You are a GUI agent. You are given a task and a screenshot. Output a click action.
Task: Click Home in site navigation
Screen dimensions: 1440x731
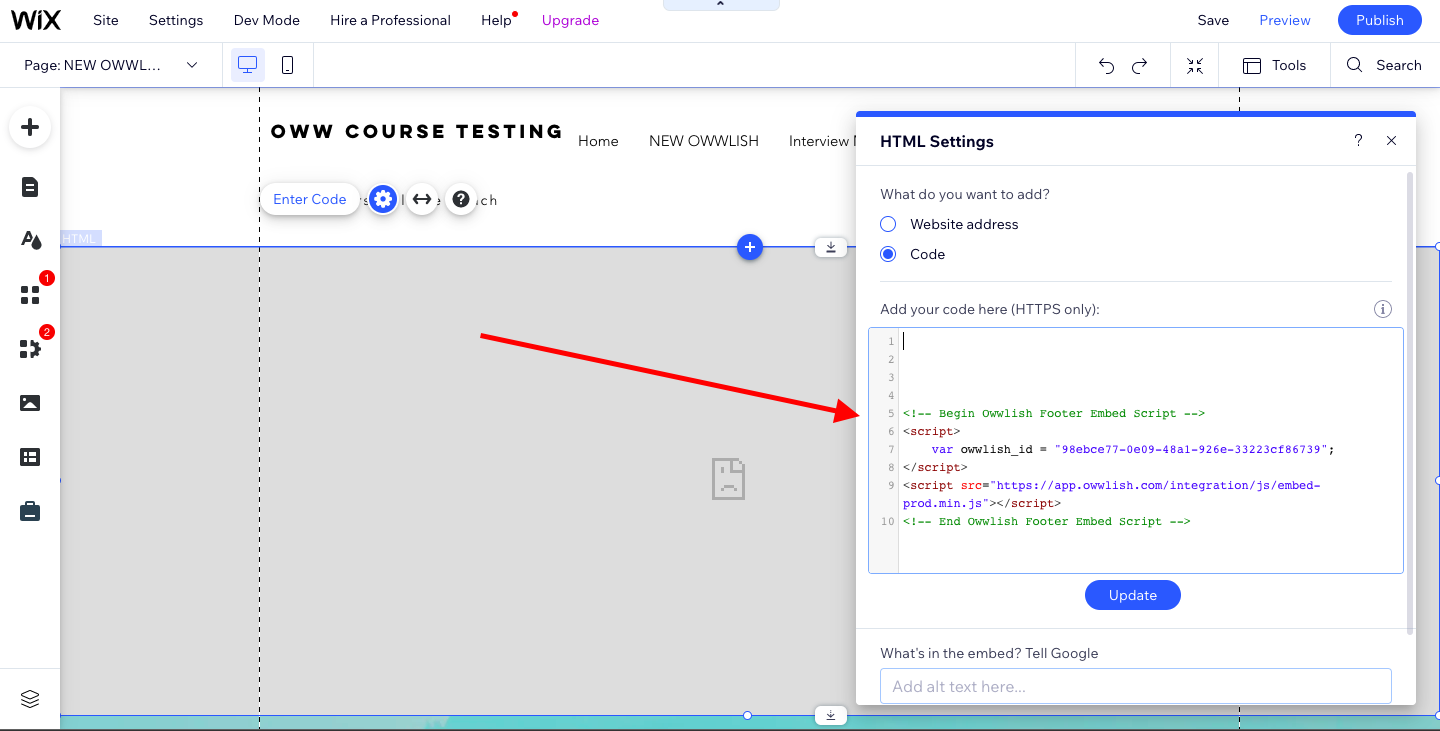coord(598,141)
